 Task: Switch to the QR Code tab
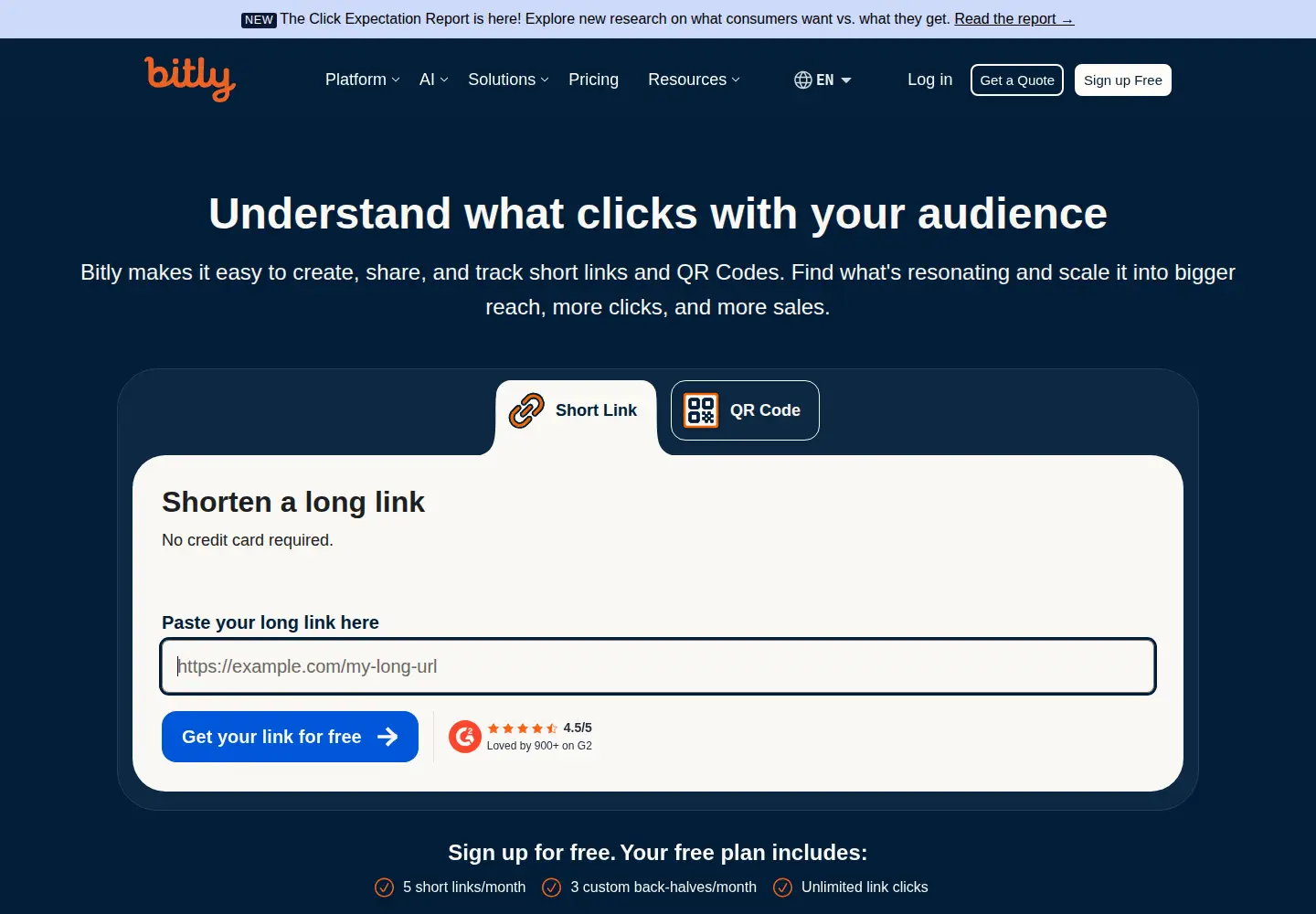(745, 410)
